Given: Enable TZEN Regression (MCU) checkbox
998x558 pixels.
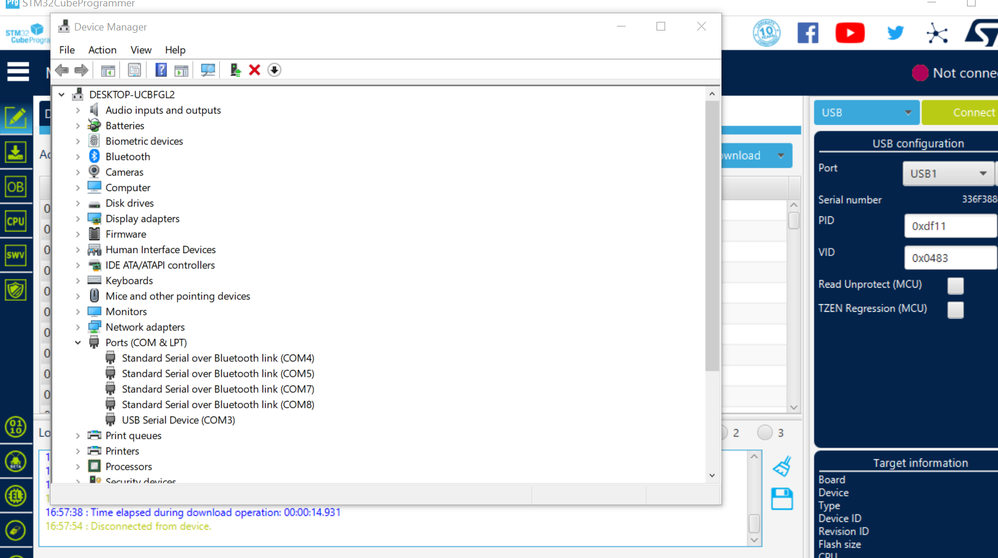Looking at the screenshot, I should click(955, 310).
